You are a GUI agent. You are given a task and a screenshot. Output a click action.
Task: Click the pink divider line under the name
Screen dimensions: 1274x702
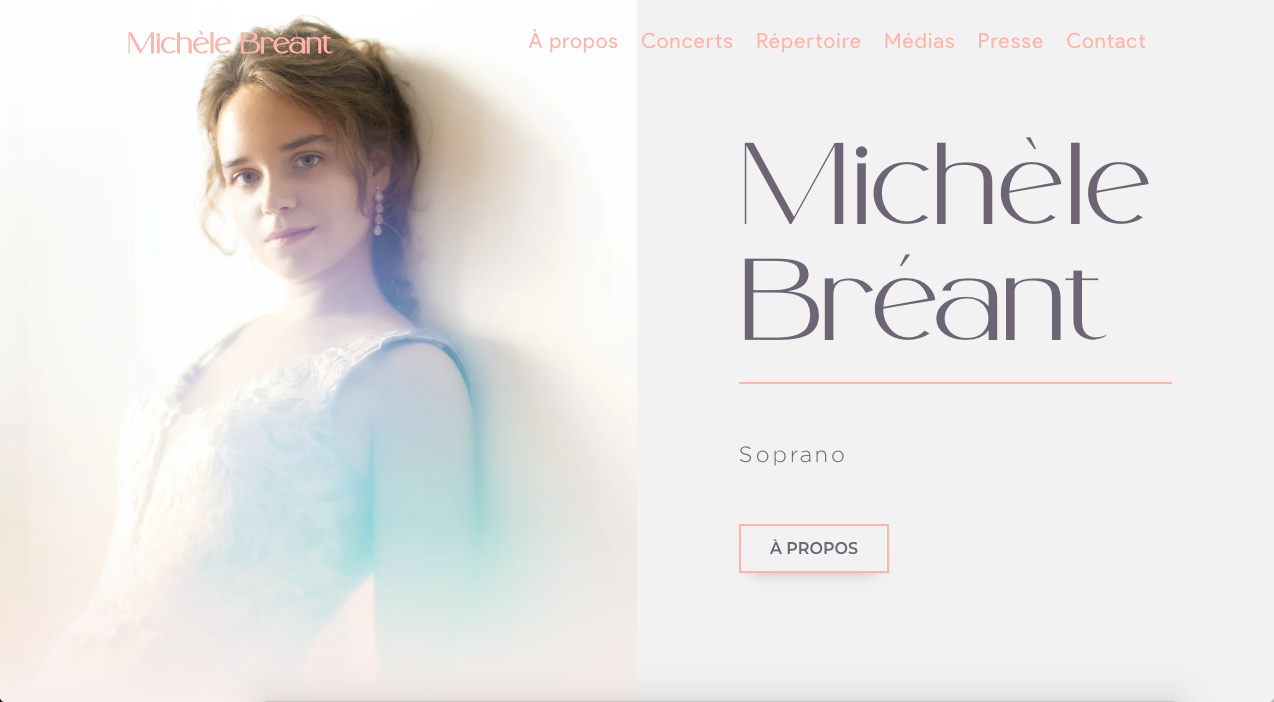click(955, 382)
